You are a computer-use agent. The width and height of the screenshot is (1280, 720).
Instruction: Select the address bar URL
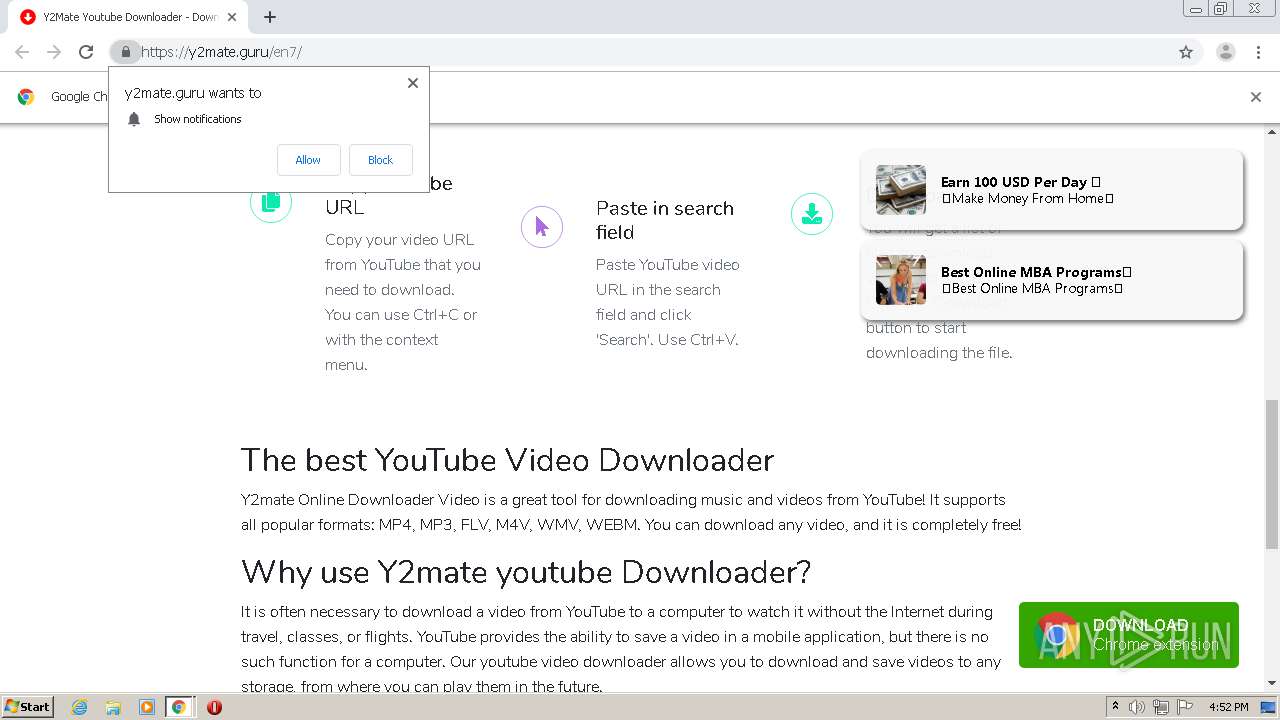click(x=221, y=52)
